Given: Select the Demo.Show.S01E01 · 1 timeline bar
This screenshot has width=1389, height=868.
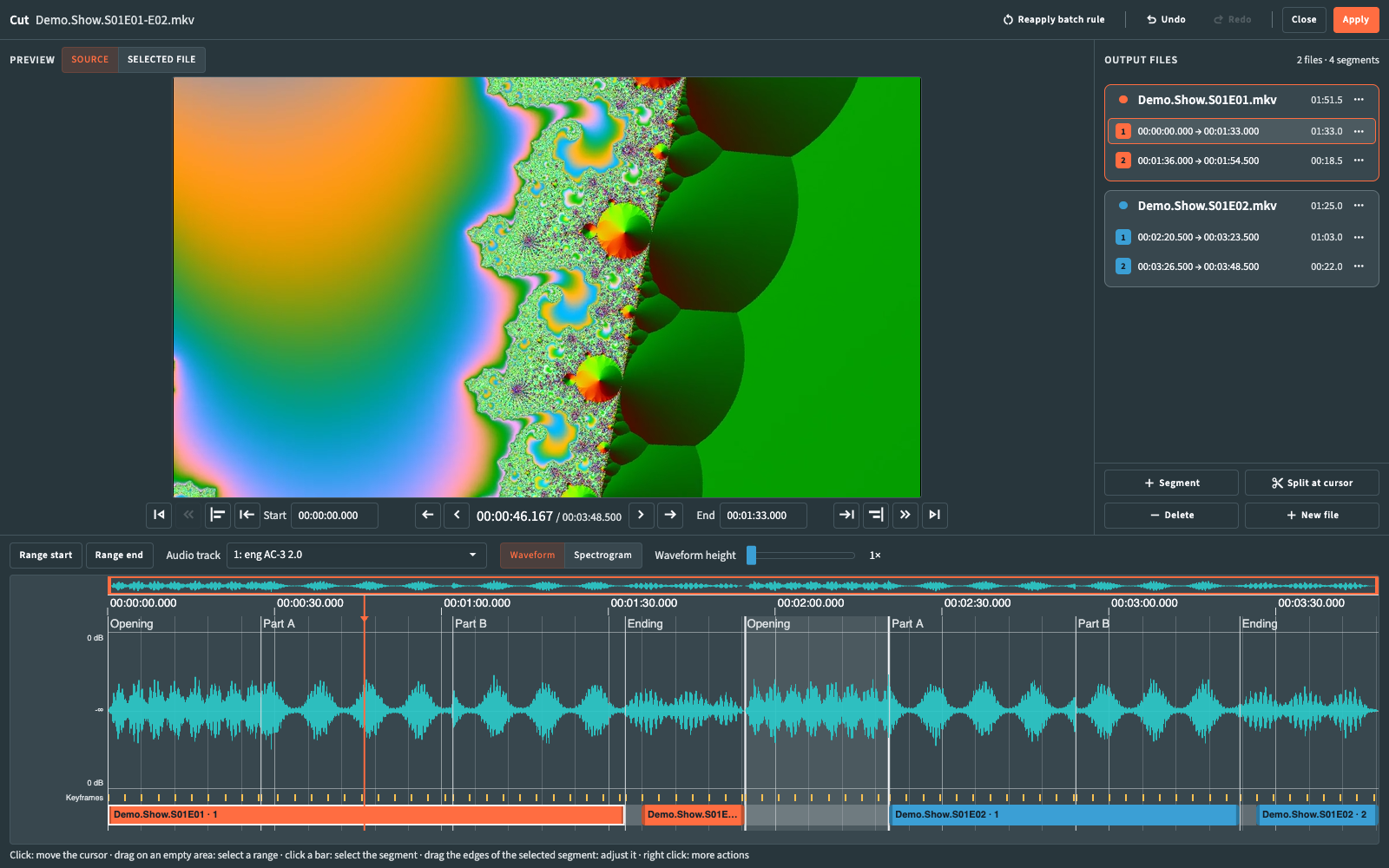Looking at the screenshot, I should point(366,815).
